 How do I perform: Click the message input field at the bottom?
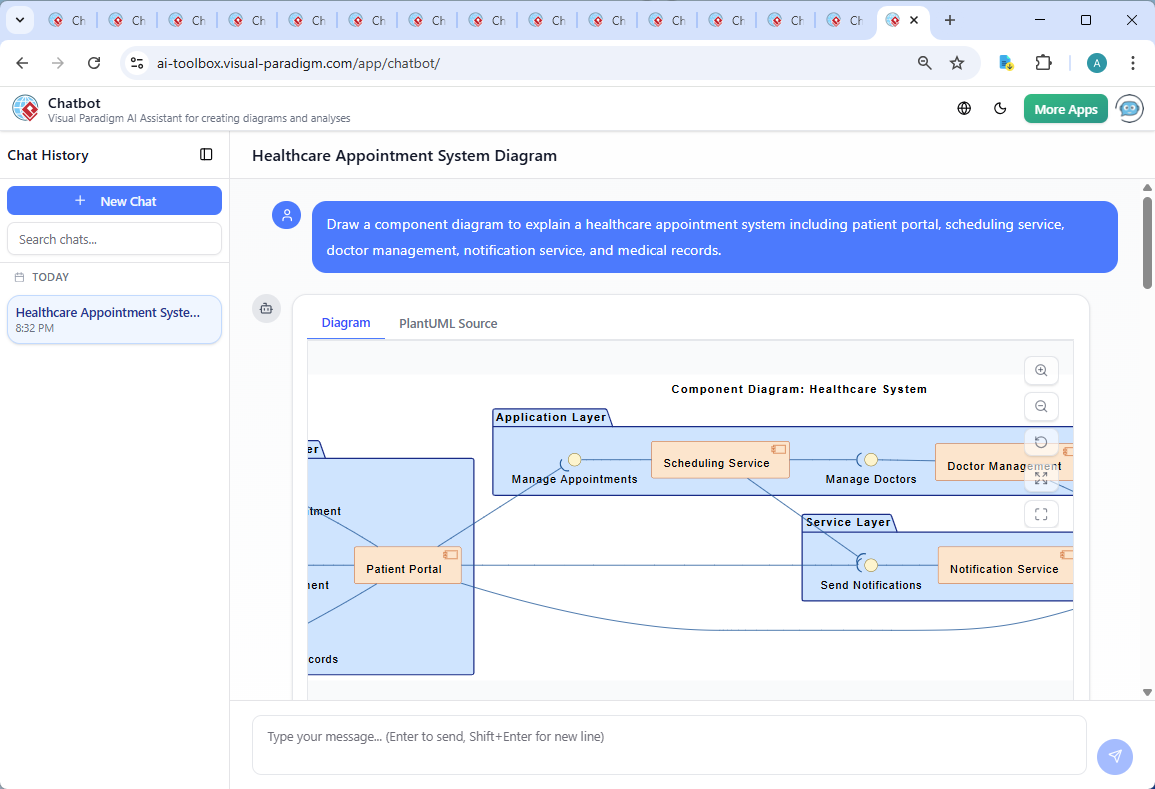(x=668, y=742)
